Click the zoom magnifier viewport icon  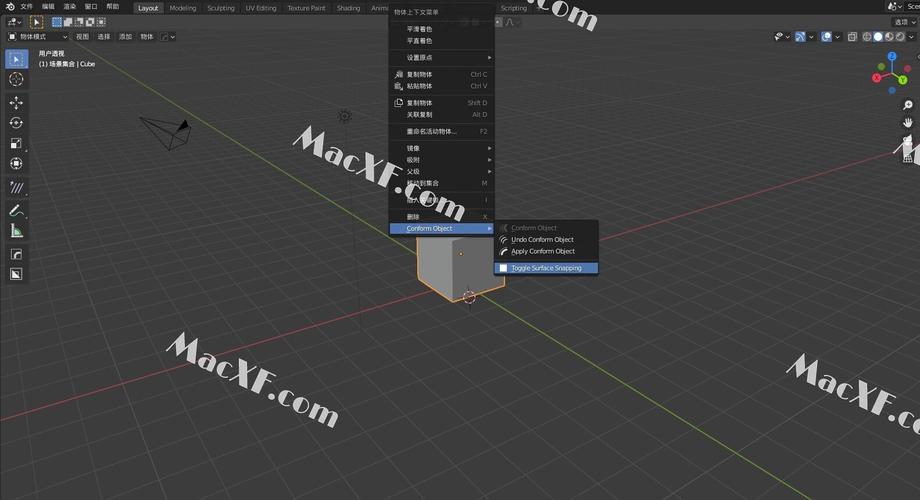pos(908,105)
